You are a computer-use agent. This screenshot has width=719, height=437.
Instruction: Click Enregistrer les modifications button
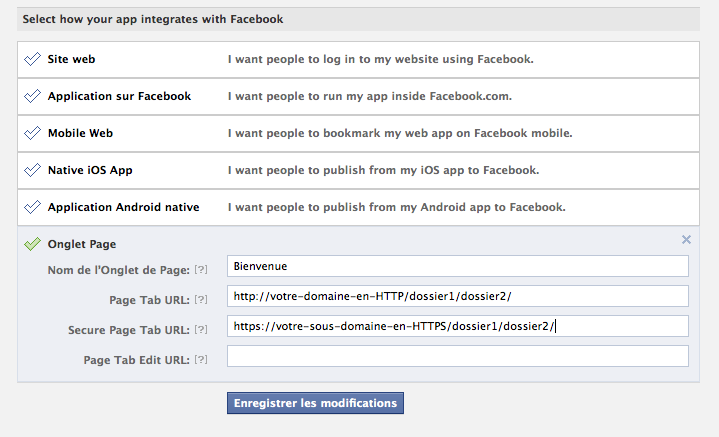click(315, 403)
